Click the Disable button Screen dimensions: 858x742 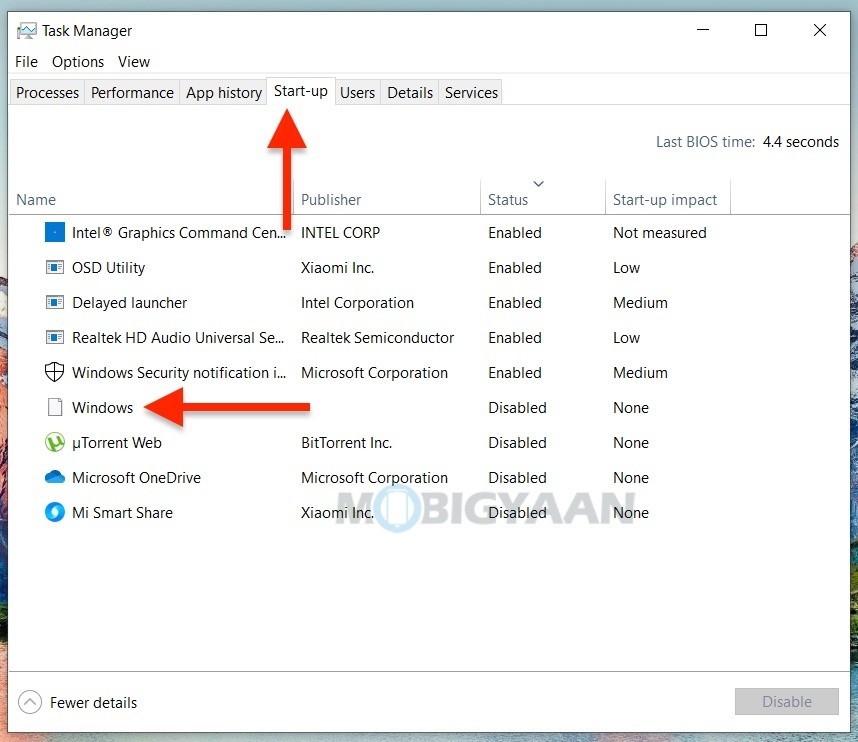[x=786, y=702]
